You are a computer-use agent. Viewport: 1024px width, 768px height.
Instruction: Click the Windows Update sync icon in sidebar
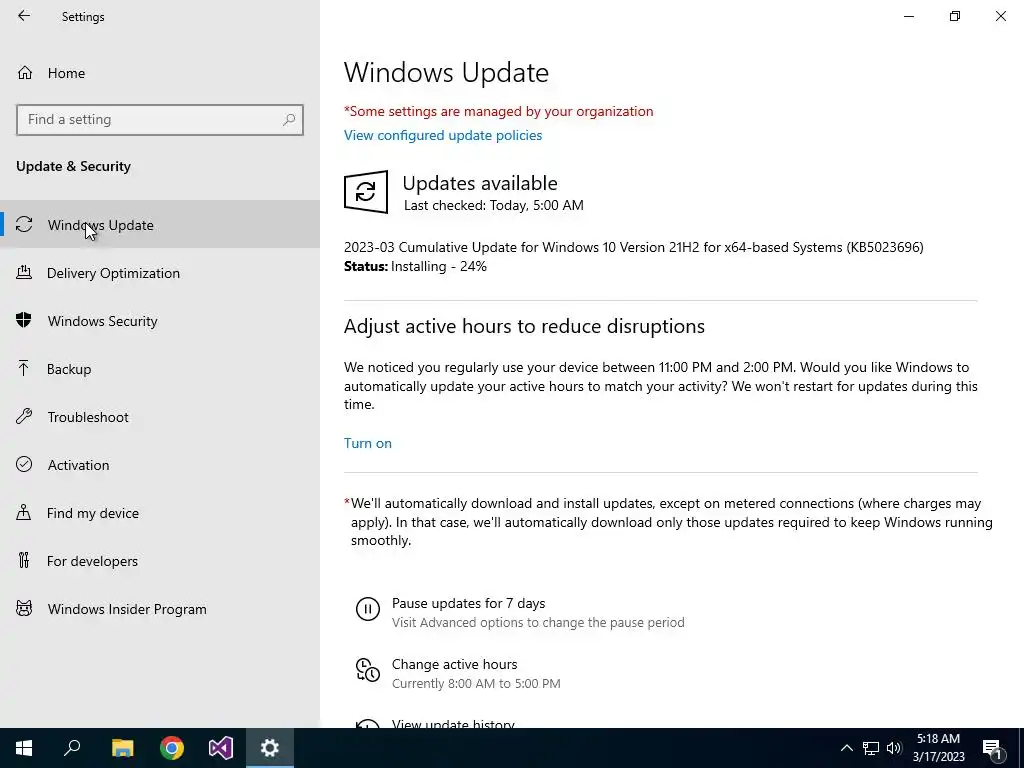(24, 225)
